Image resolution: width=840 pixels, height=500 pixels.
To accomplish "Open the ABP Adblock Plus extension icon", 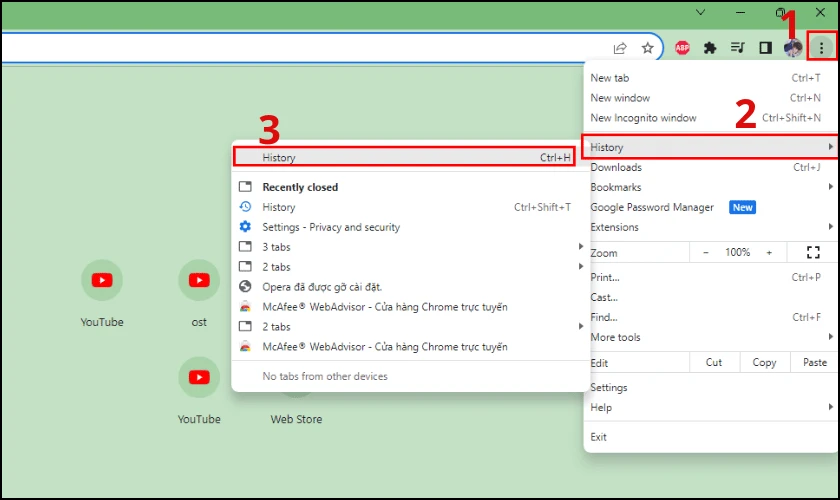I will (682, 48).
